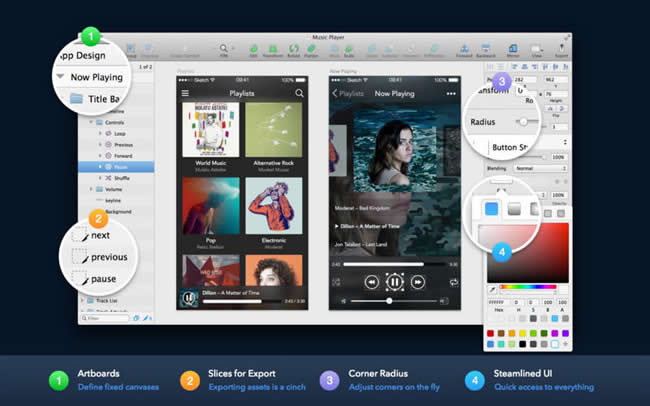Screen dimensions: 650x406
Task: Click the Radius slider handle
Action: (521, 121)
